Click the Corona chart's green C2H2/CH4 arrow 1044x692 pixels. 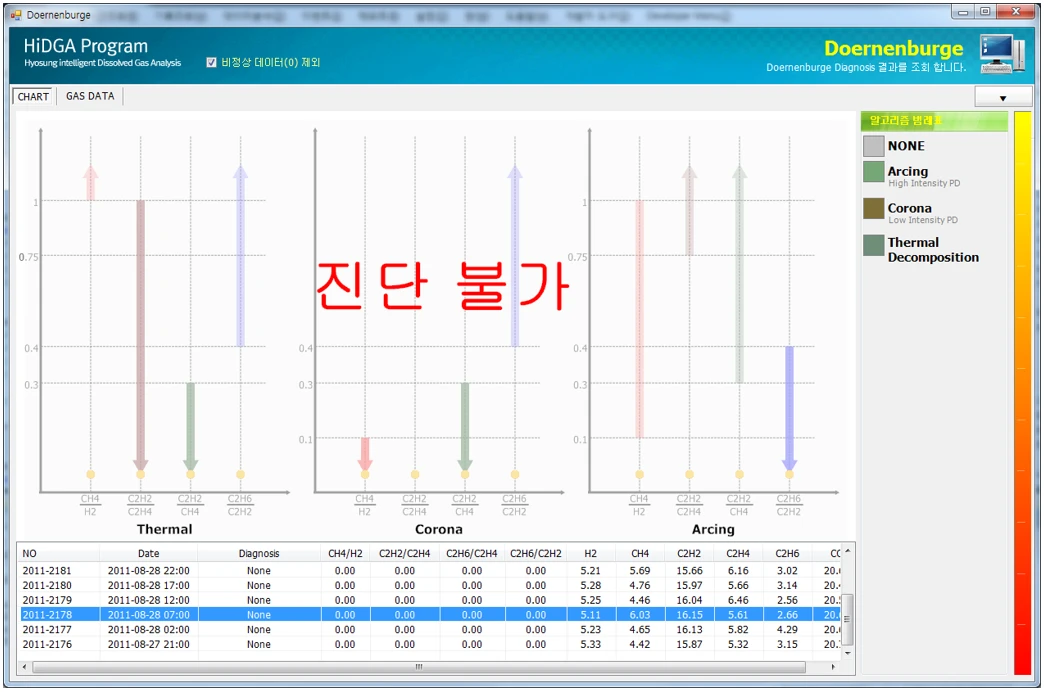pos(465,427)
